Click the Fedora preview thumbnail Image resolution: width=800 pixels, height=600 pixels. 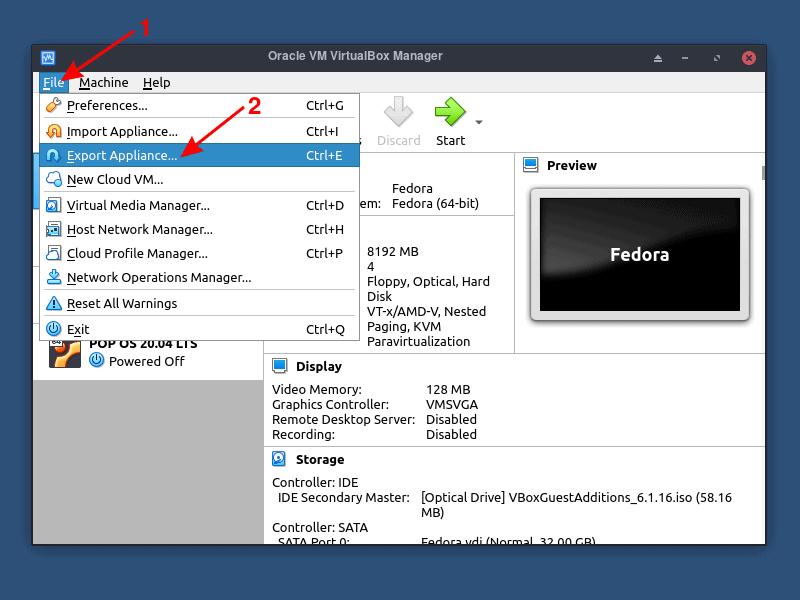[640, 255]
